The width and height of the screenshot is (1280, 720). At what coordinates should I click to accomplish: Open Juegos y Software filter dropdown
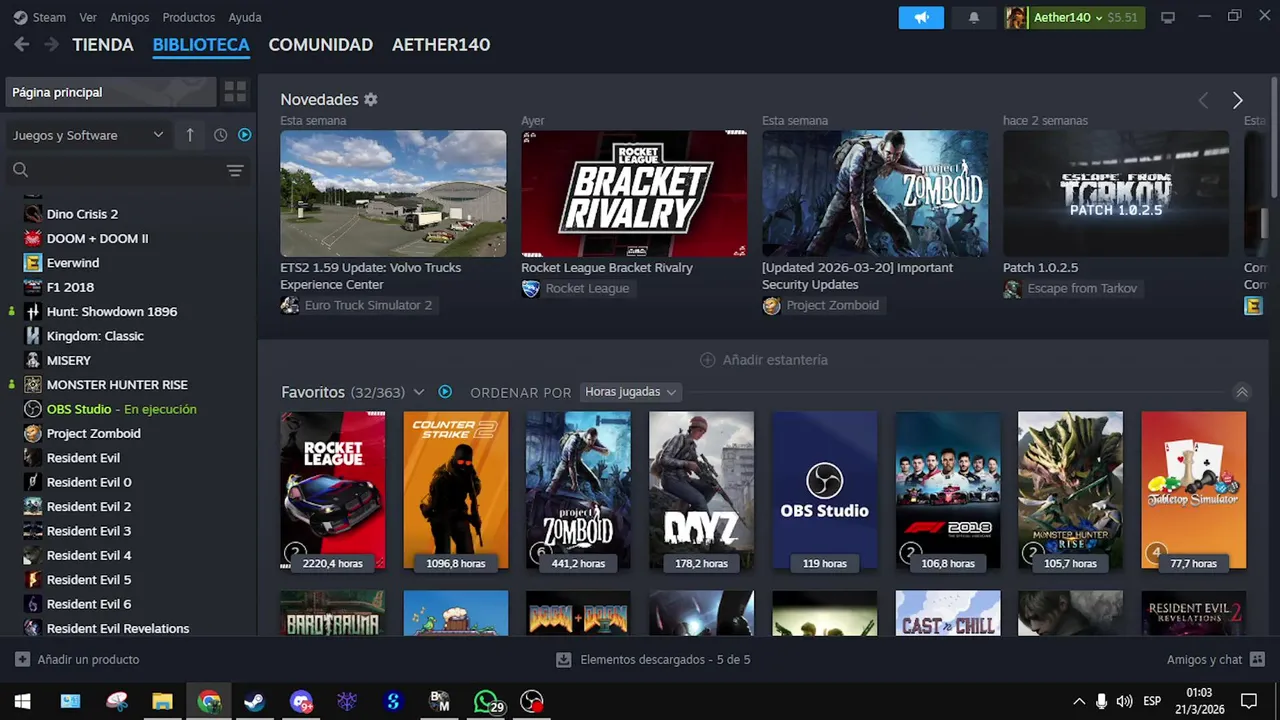(88, 135)
